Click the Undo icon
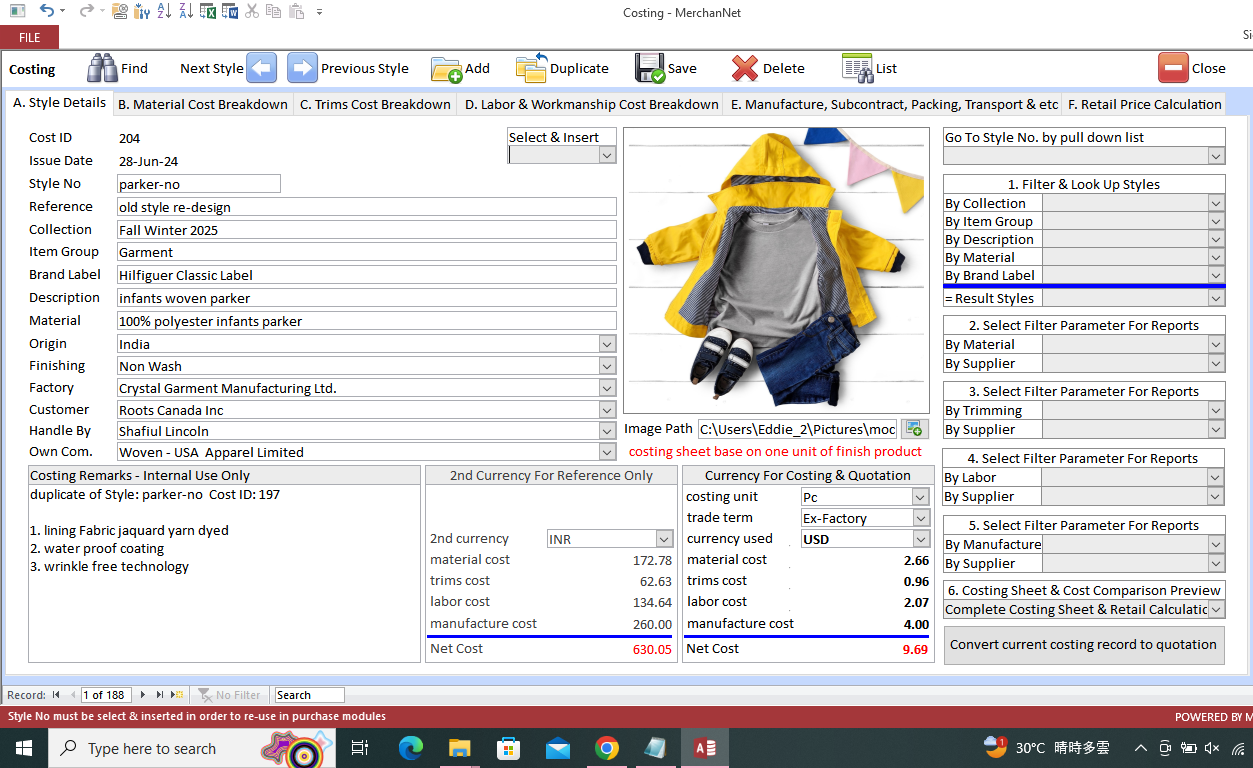Screen dimensions: 1253x768 pos(48,12)
